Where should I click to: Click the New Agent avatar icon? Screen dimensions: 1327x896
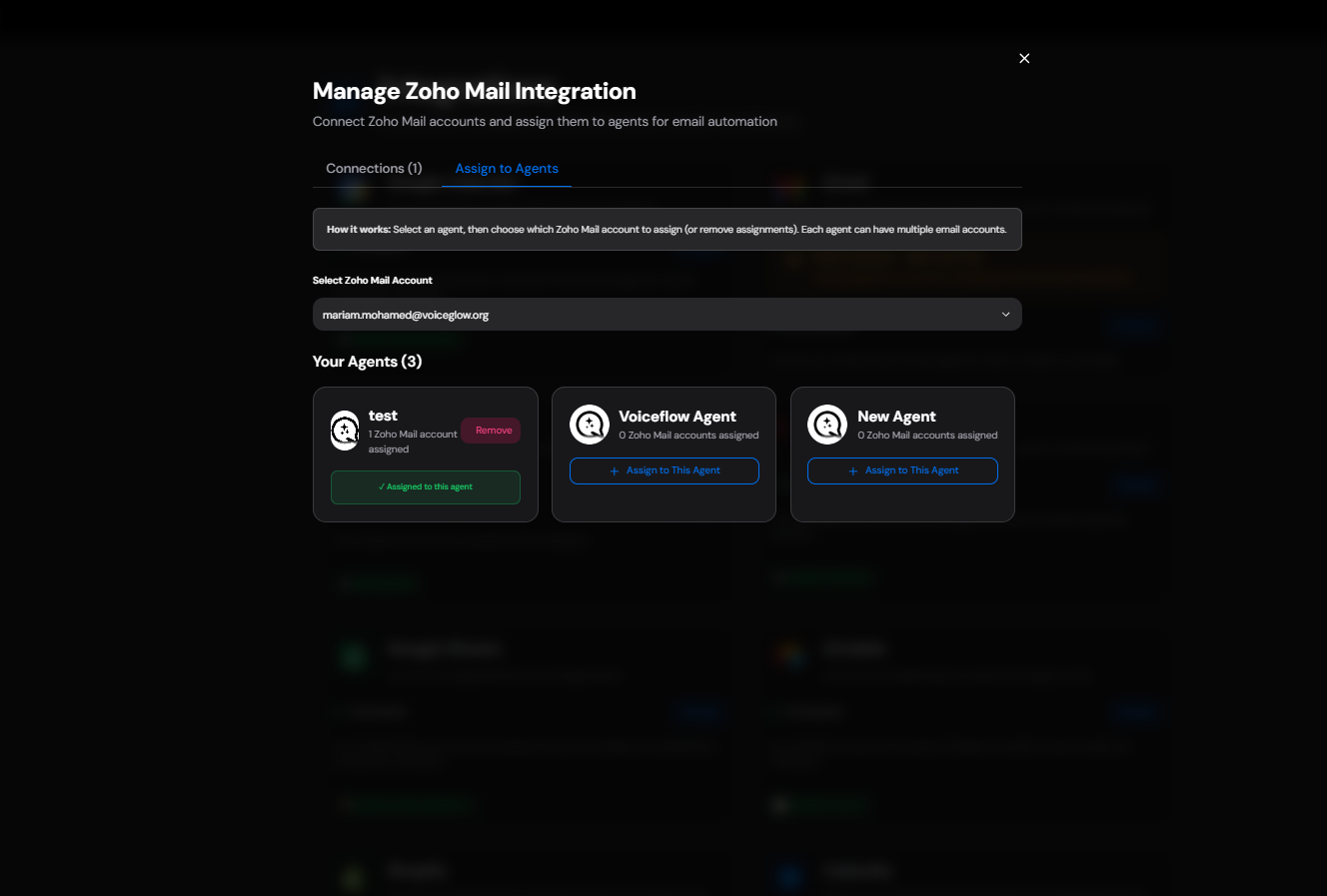coord(827,425)
